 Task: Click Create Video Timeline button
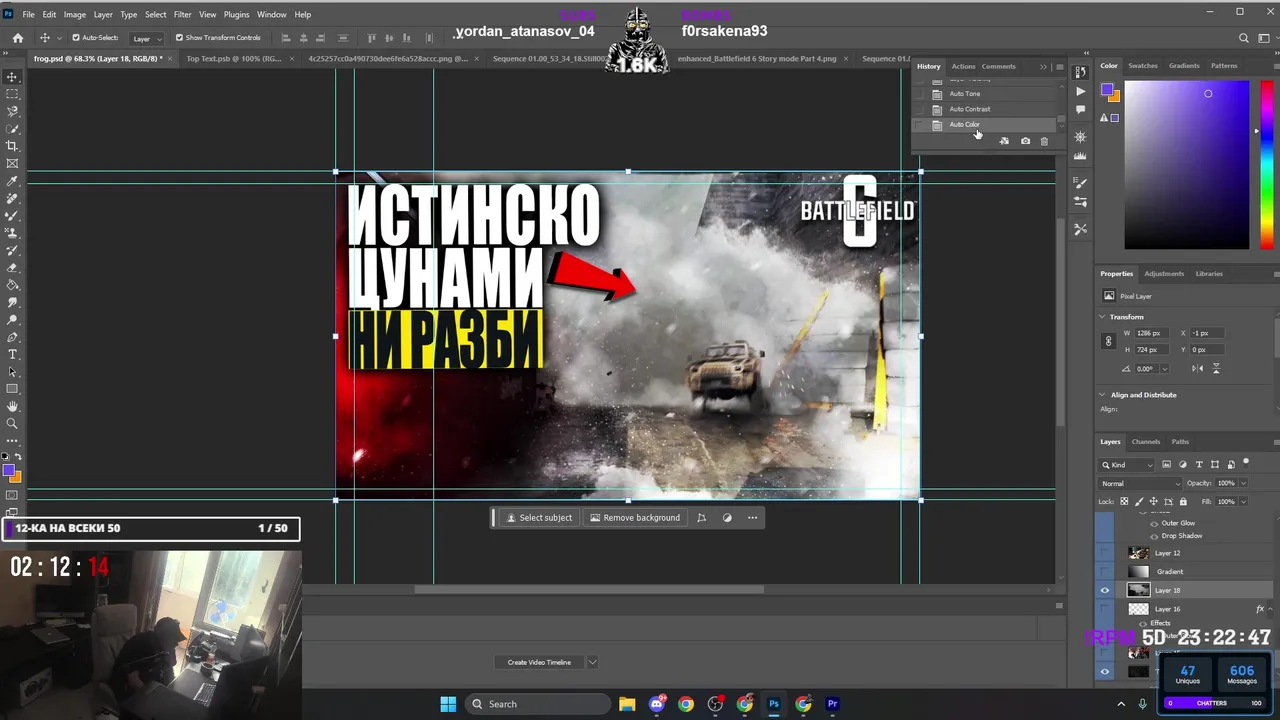(x=539, y=662)
